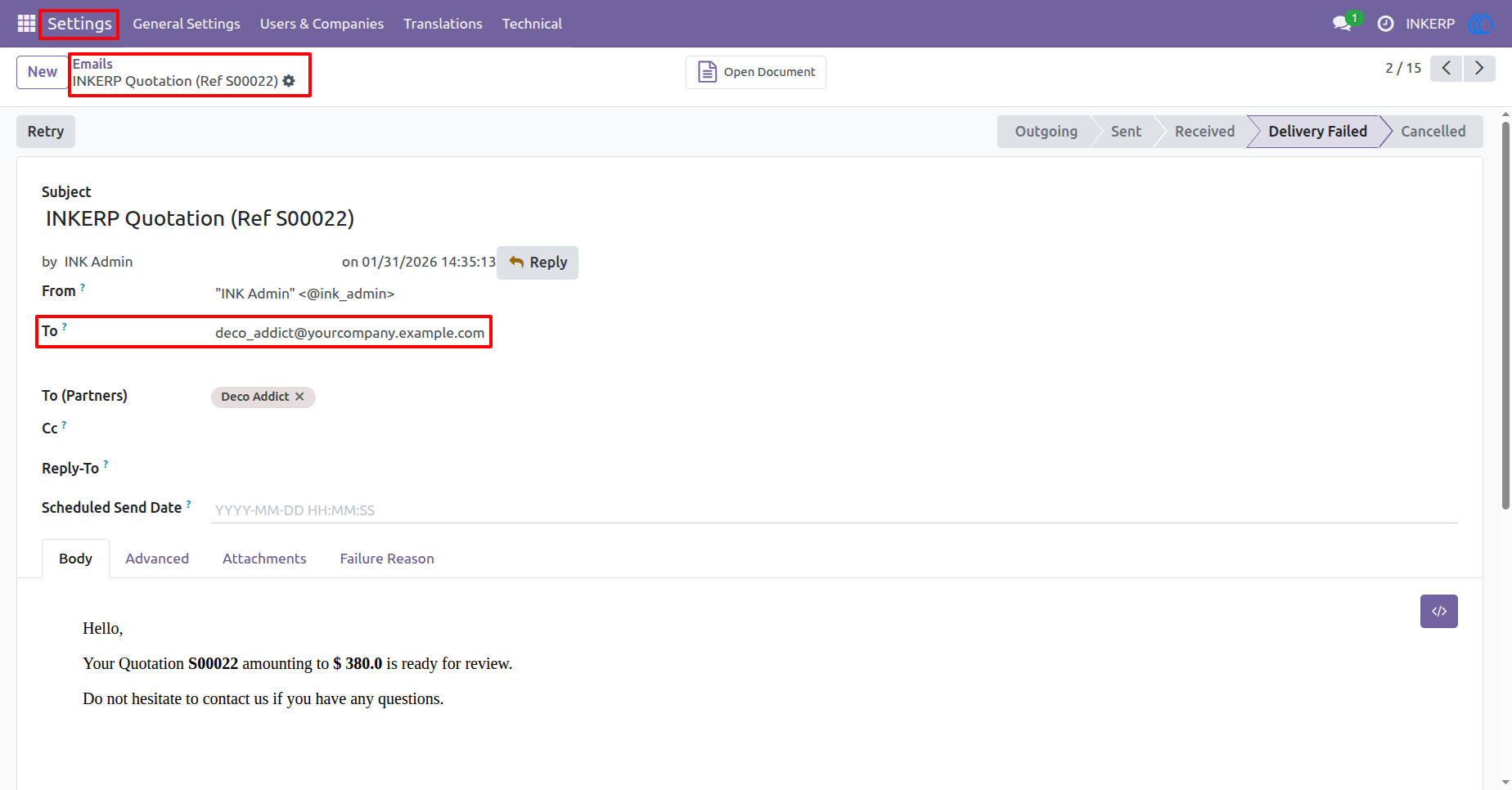This screenshot has height=790, width=1512.
Task: Click the Scheduled Send Date input
Action: [835, 510]
